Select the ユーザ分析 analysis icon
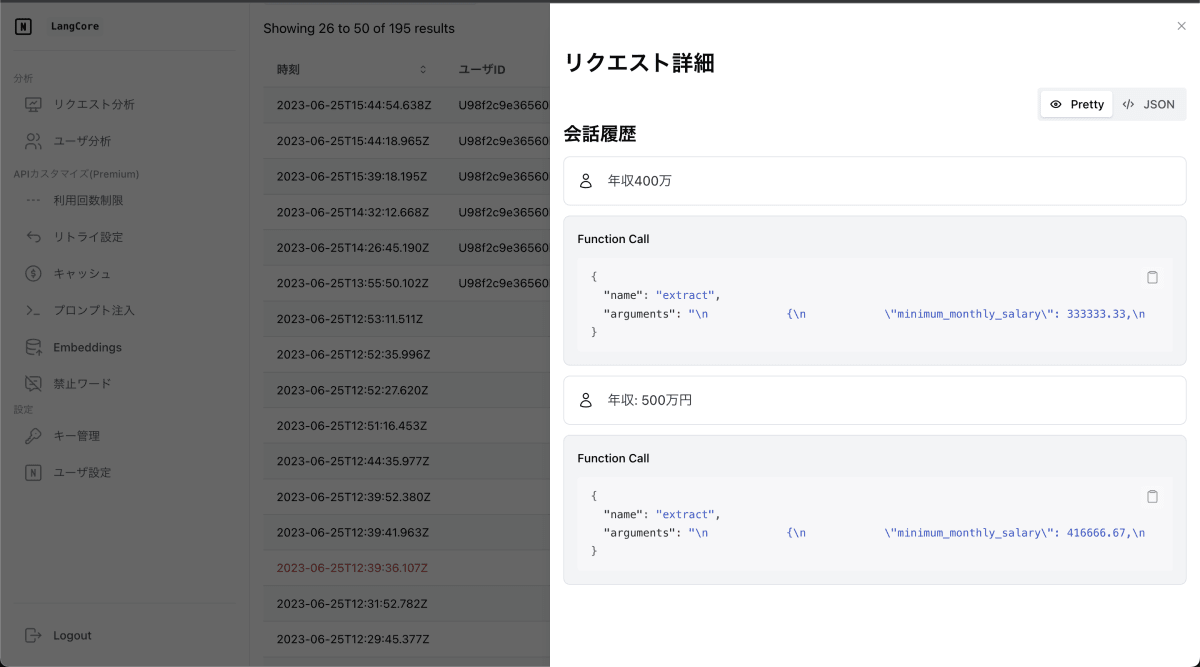Image resolution: width=1200 pixels, height=667 pixels. (x=34, y=140)
